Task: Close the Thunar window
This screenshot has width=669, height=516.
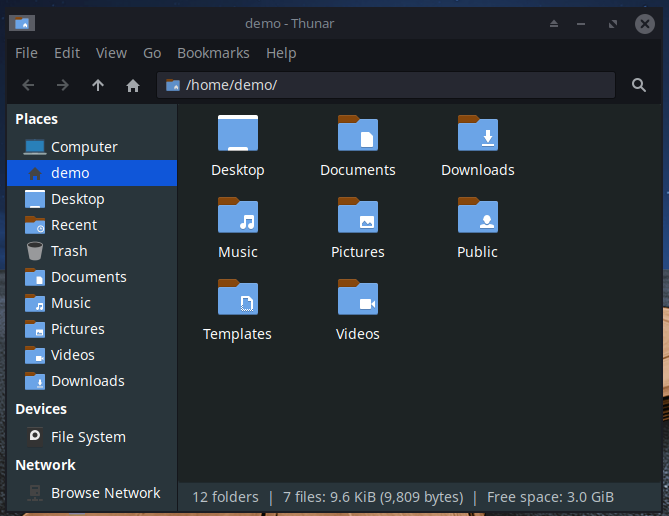Action: pos(645,23)
